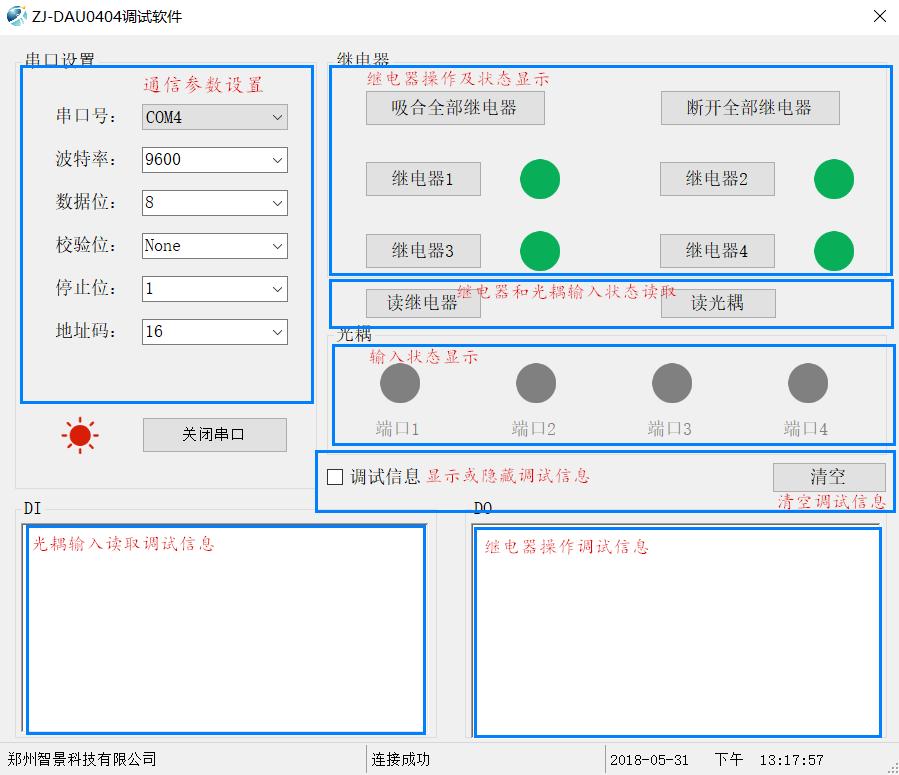Click inside the DI debug text area
This screenshot has height=775, width=899.
point(225,630)
